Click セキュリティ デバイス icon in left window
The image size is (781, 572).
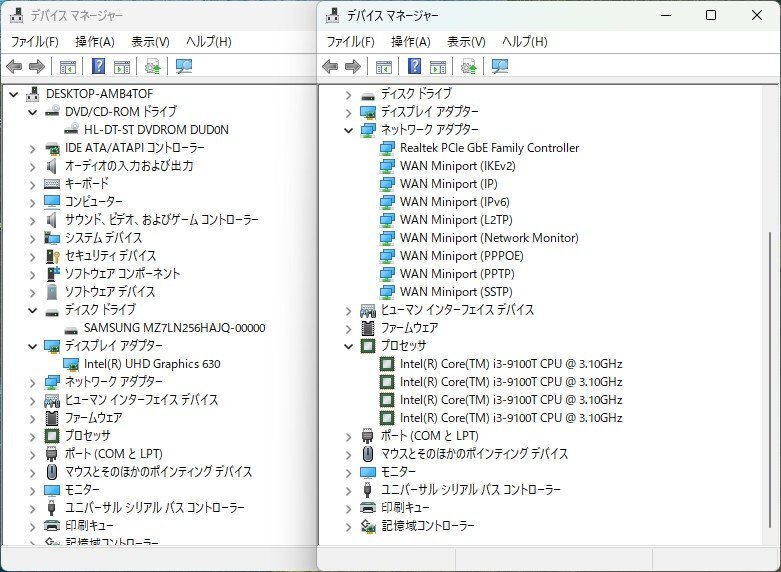(52, 256)
